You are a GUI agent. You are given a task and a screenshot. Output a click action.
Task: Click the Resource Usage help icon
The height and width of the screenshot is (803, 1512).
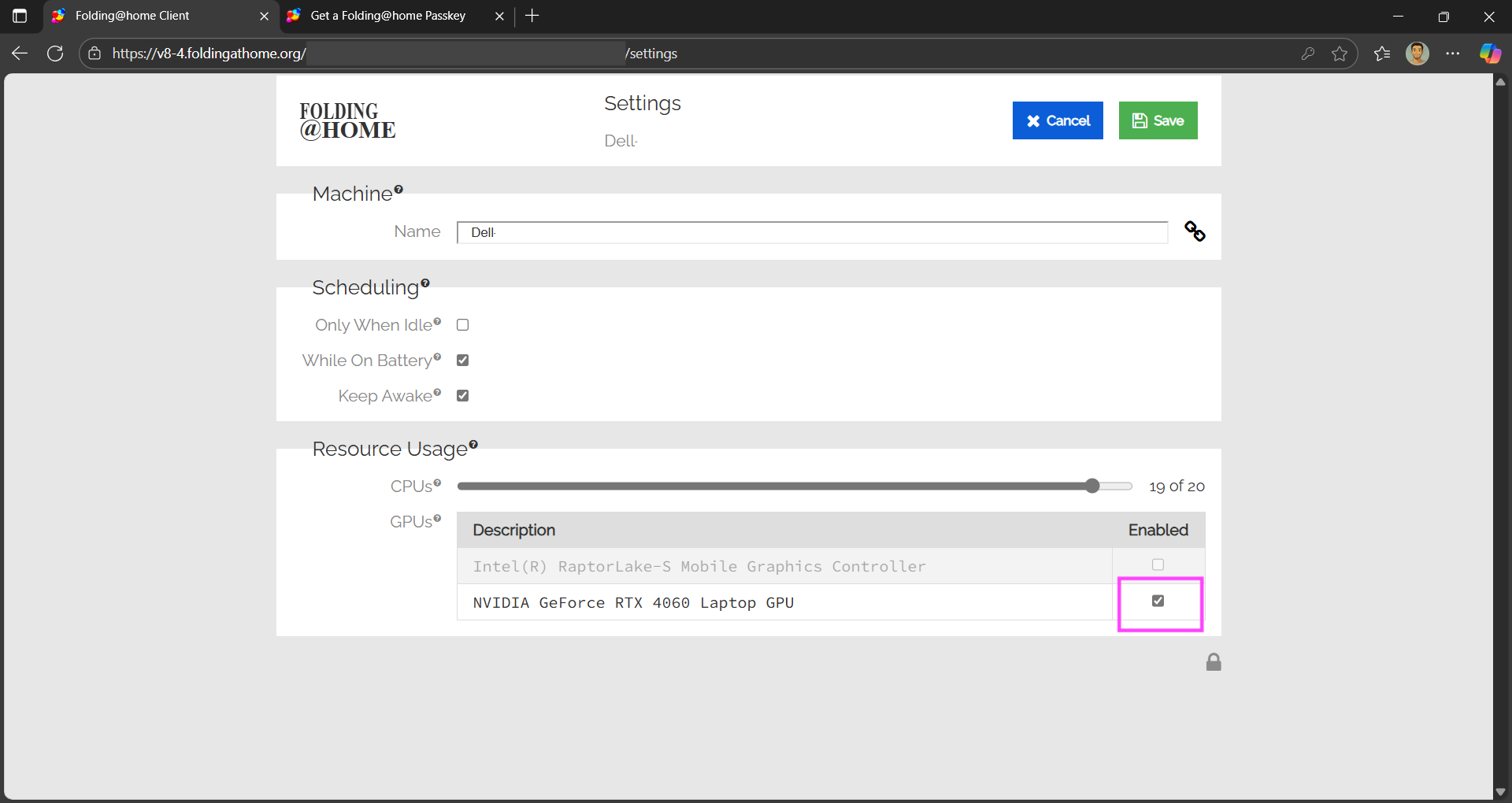[x=473, y=445]
